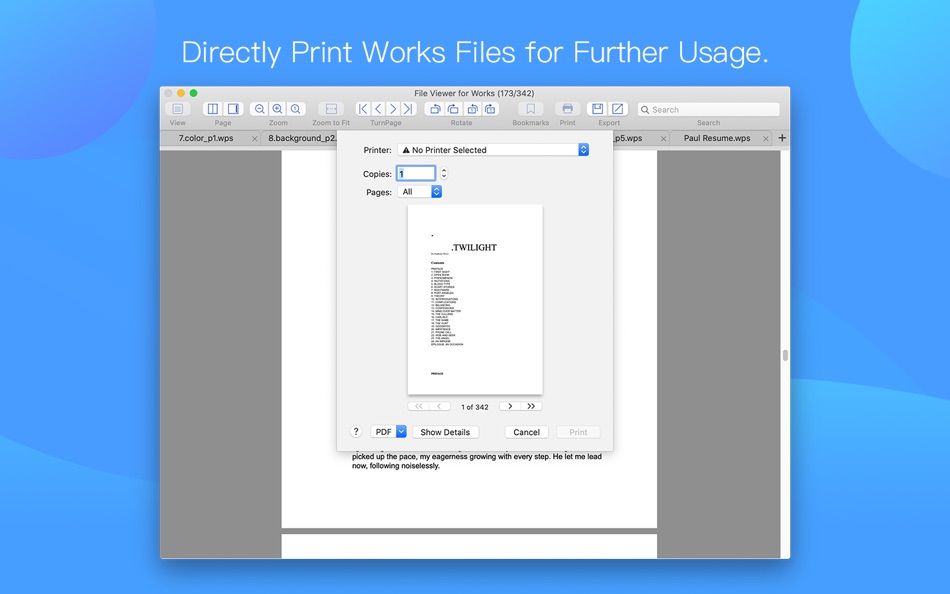
Task: Jump to last preview page button
Action: pos(531,406)
